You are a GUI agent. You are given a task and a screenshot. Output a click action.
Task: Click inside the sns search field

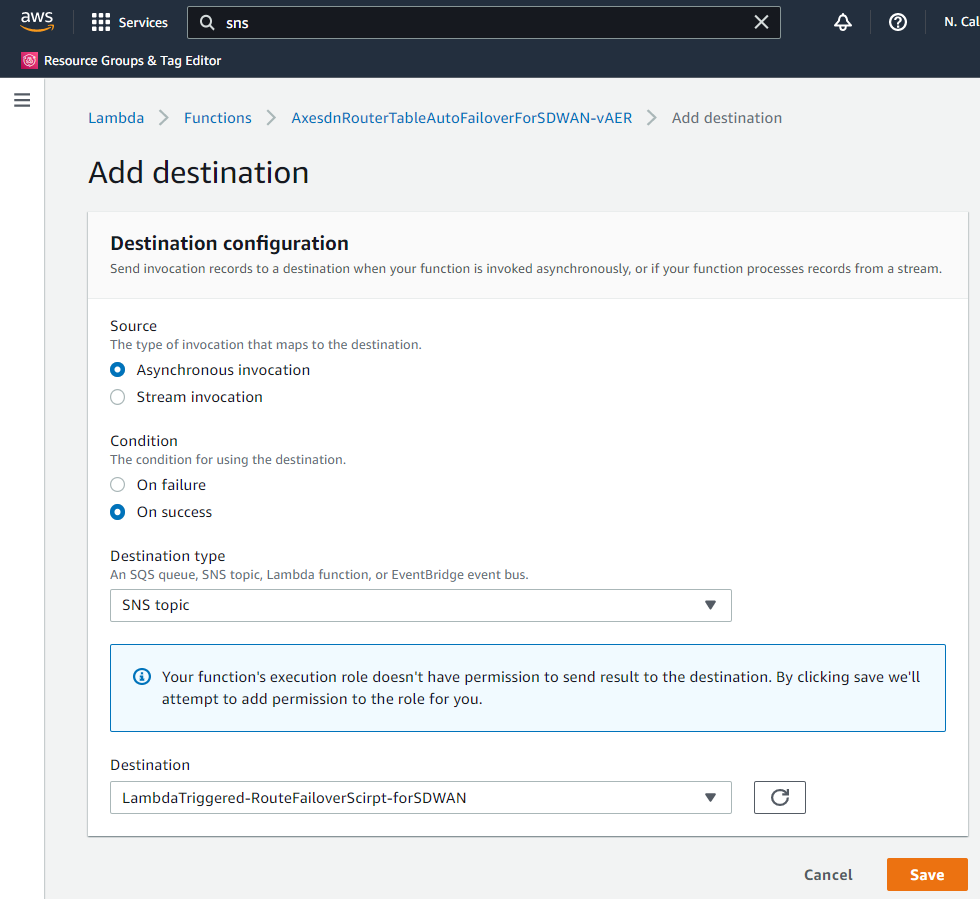[480, 22]
